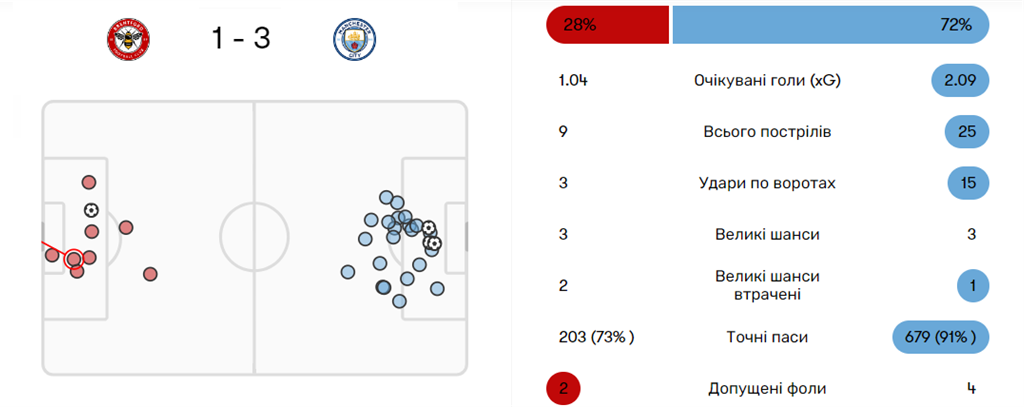Image resolution: width=1024 pixels, height=407 pixels.
Task: Click the 1 - 3 match score
Action: 241,39
